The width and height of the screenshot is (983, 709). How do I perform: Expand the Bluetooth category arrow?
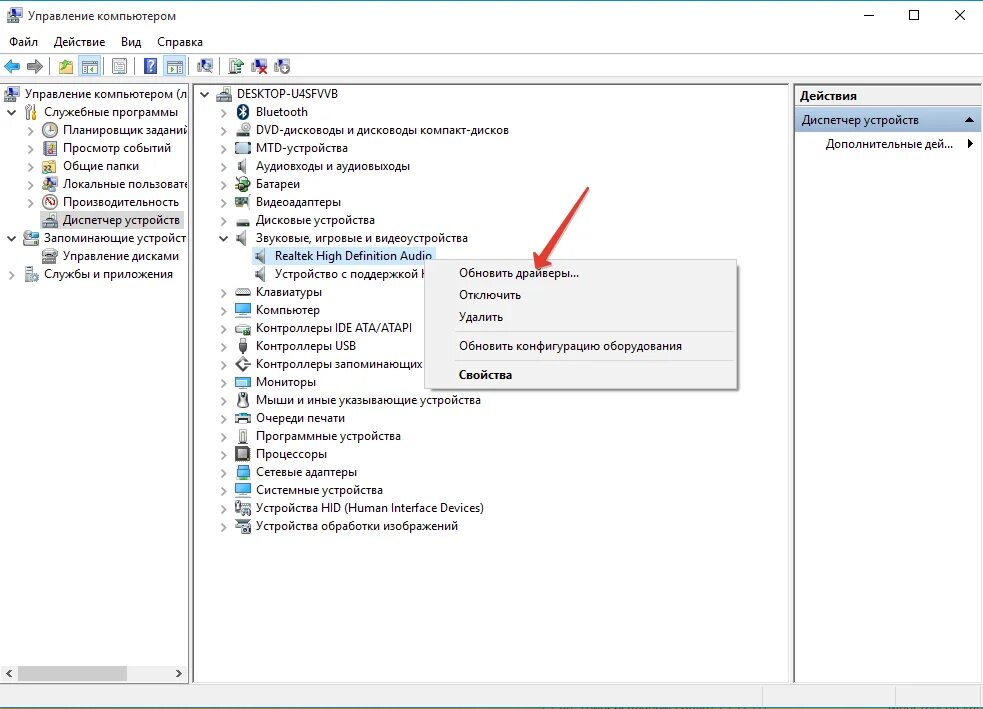tap(224, 113)
